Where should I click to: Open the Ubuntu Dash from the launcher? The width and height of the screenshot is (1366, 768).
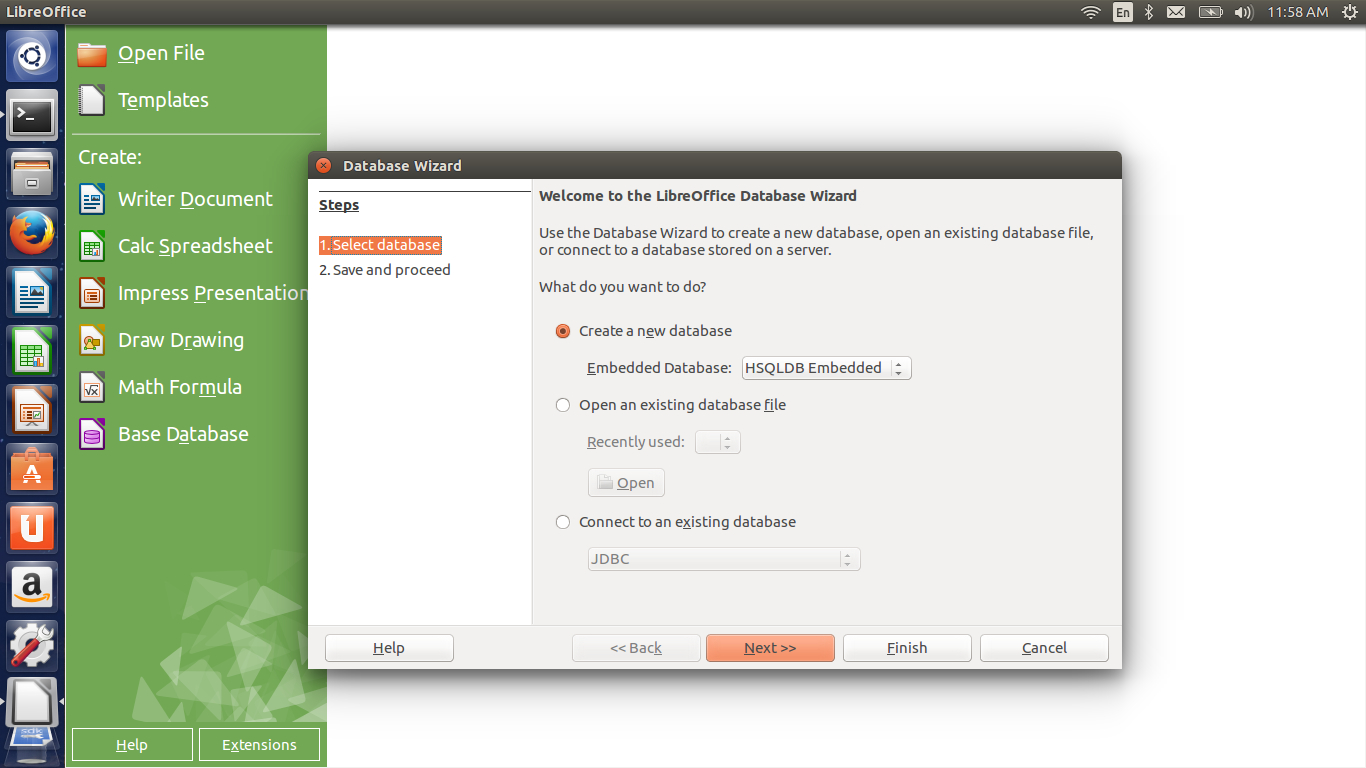32,57
